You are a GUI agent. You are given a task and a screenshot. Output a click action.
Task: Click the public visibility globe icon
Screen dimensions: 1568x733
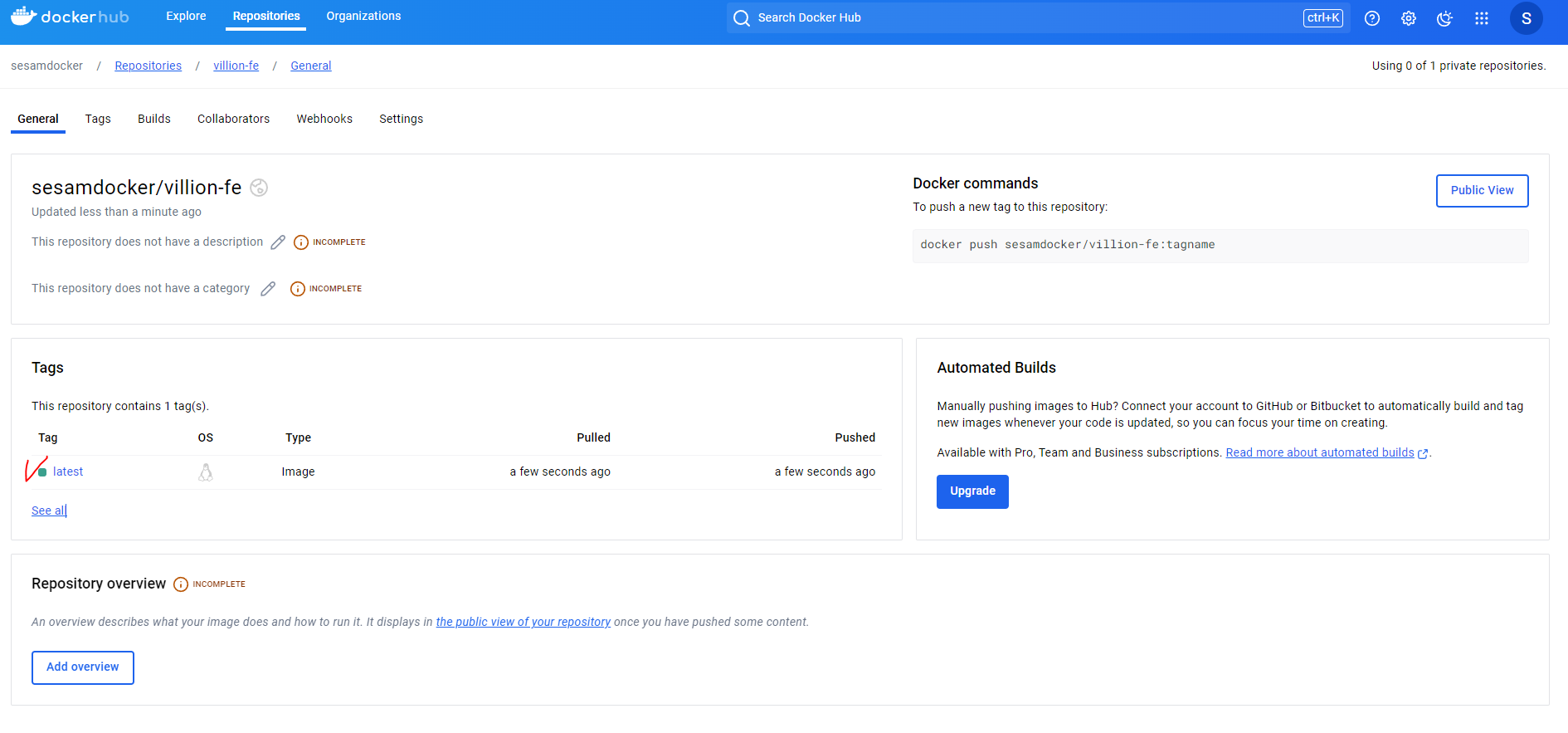click(x=259, y=188)
